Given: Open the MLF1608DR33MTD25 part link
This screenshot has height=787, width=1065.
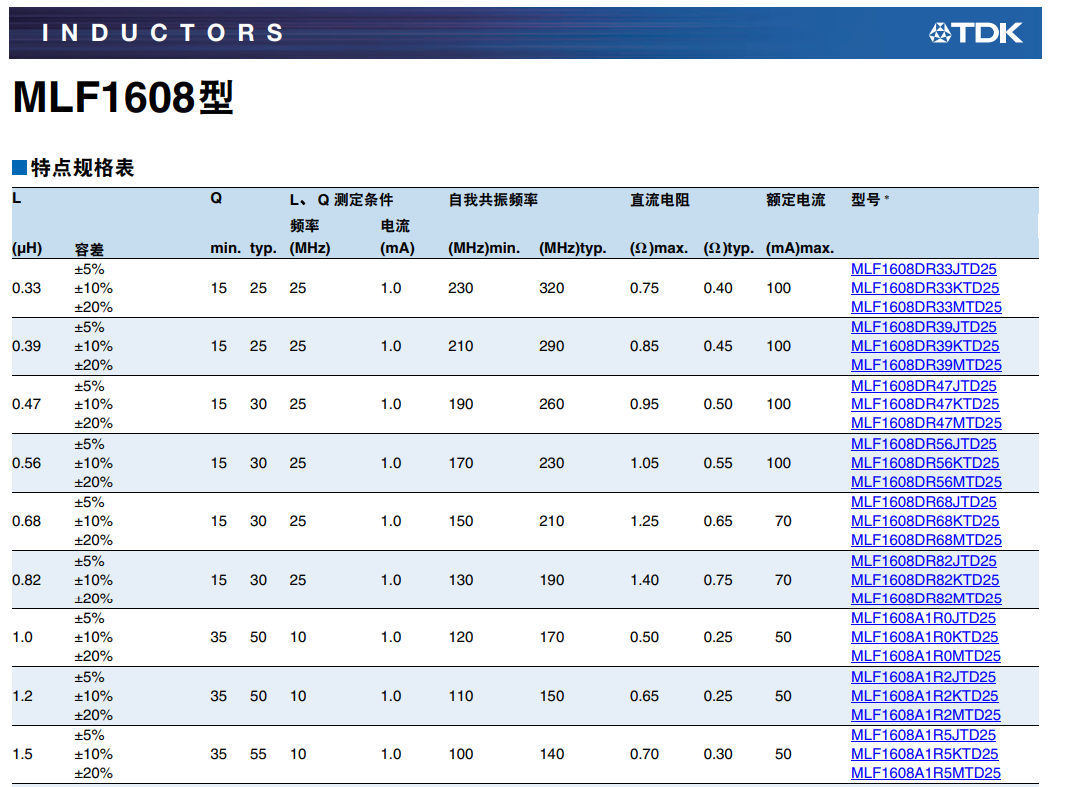Looking at the screenshot, I should [x=926, y=307].
